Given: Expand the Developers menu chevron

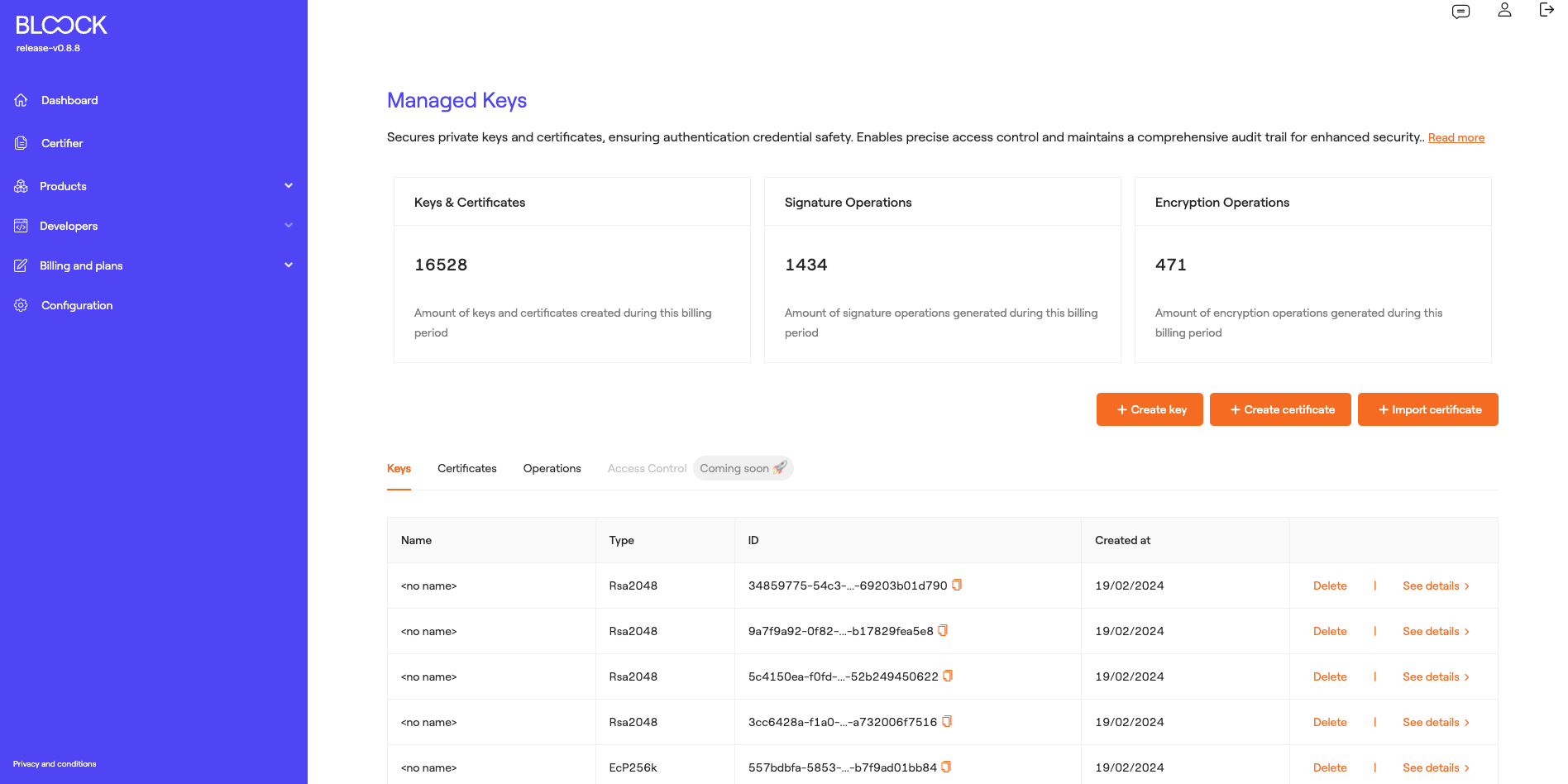Looking at the screenshot, I should 289,225.
